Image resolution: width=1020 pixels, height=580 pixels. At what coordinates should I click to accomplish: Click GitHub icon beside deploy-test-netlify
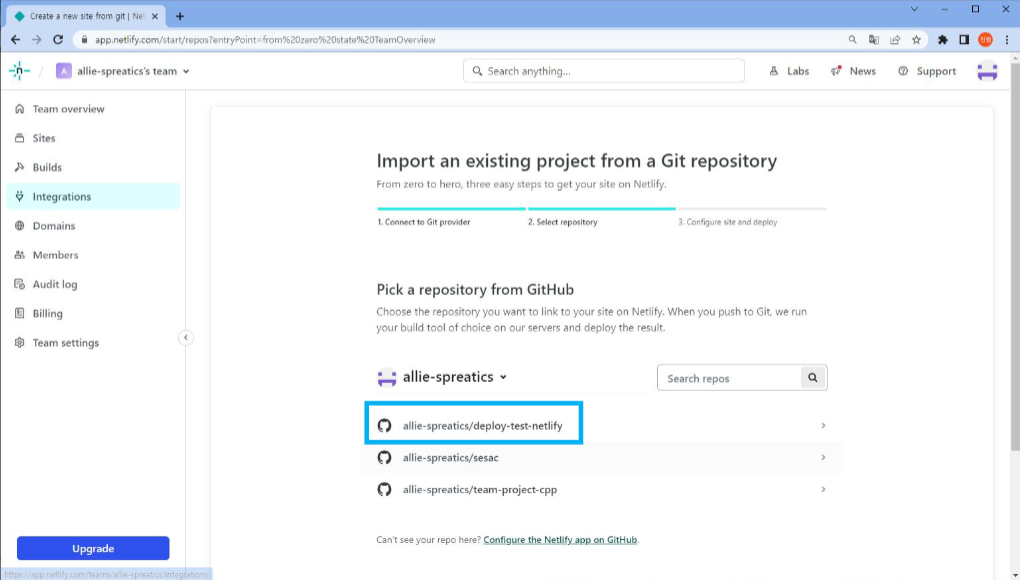pyautogui.click(x=384, y=425)
